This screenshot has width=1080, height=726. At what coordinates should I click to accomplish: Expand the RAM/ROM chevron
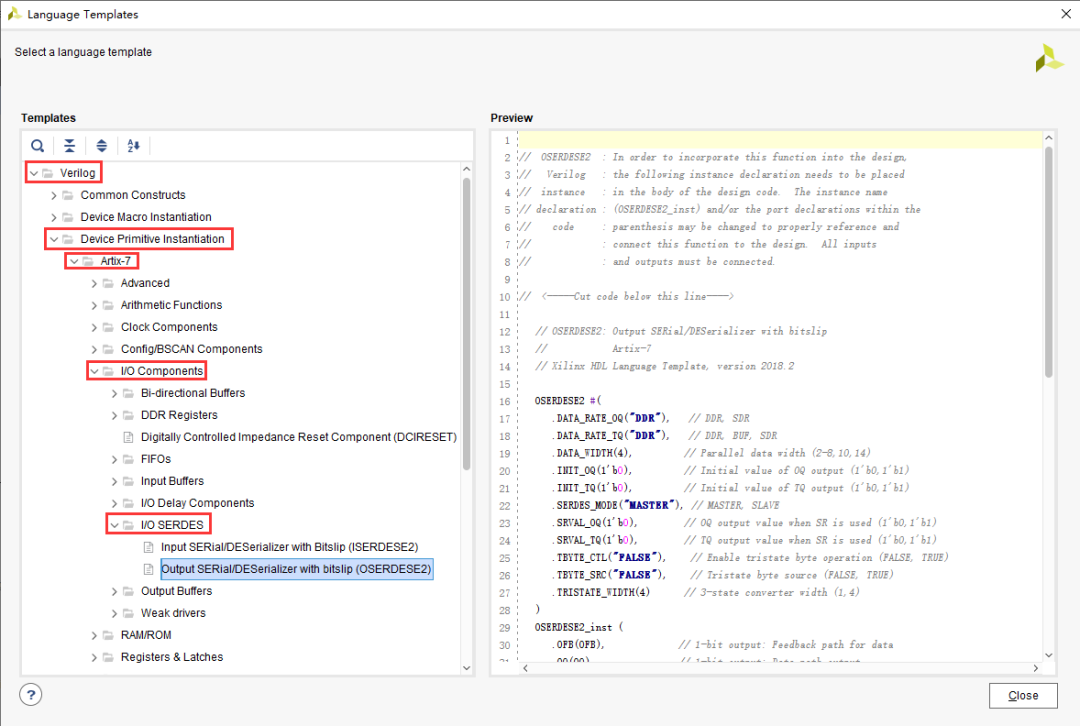click(x=94, y=635)
